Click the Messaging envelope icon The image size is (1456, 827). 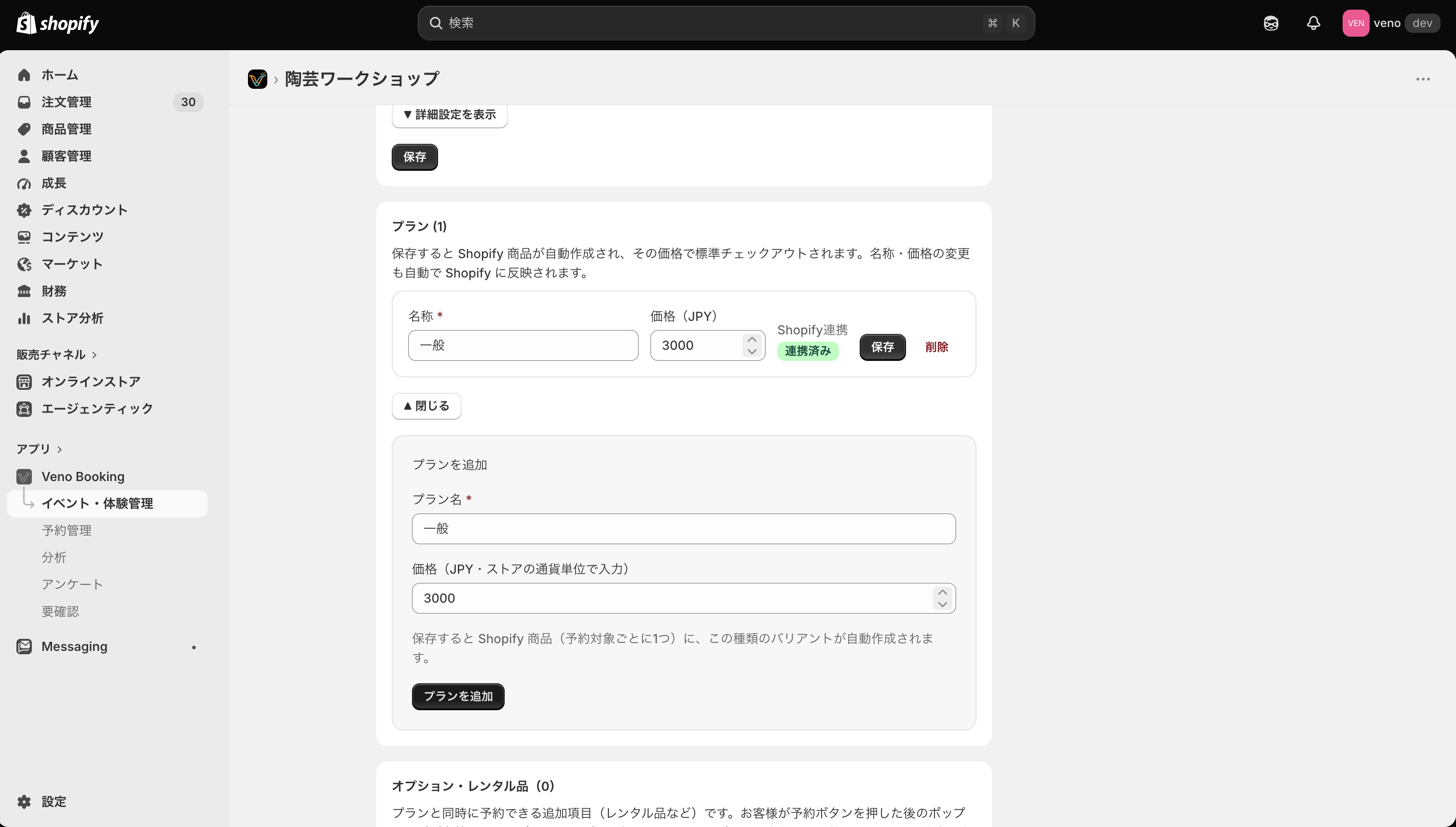[x=24, y=647]
